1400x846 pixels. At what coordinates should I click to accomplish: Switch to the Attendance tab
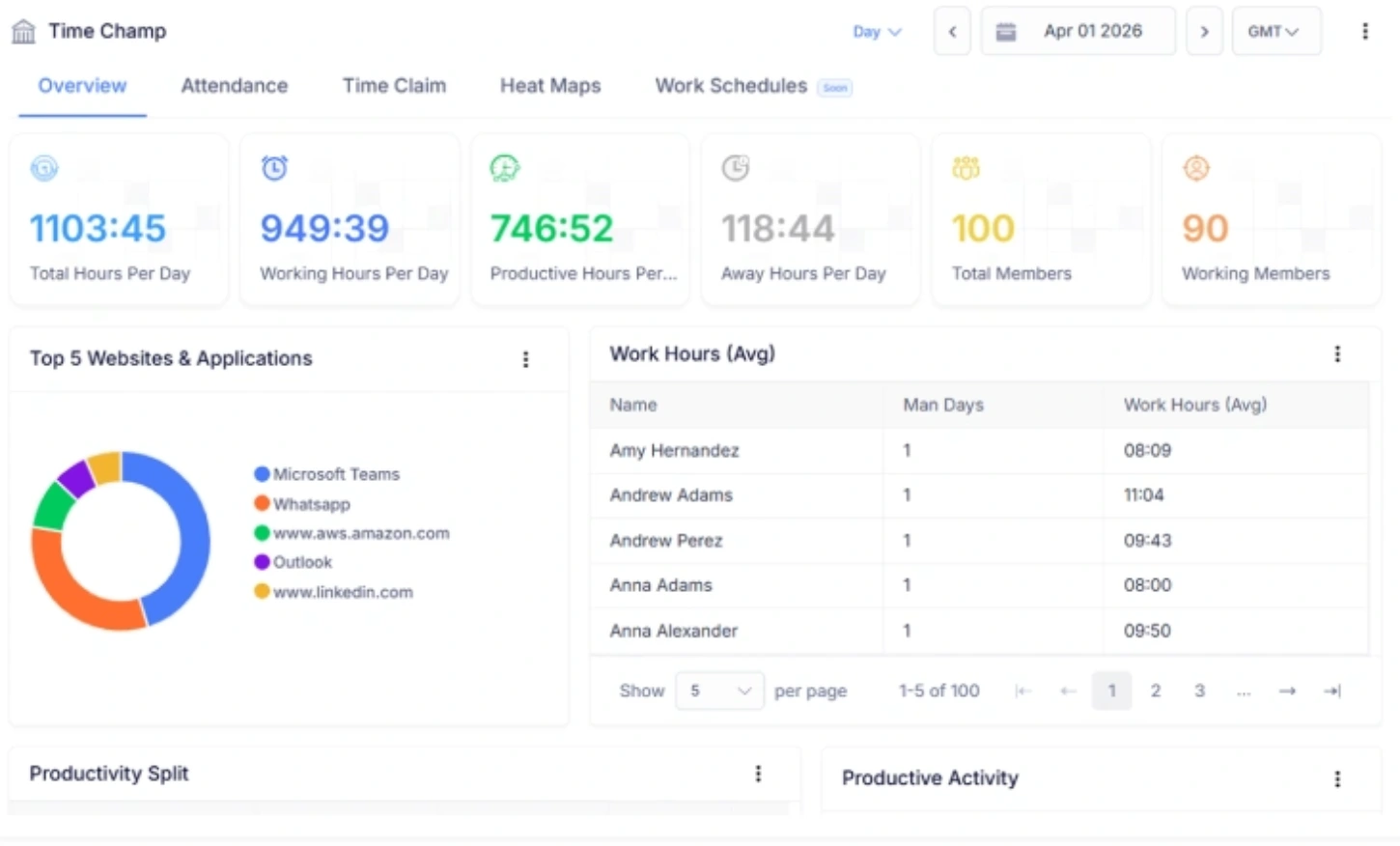pyautogui.click(x=234, y=86)
